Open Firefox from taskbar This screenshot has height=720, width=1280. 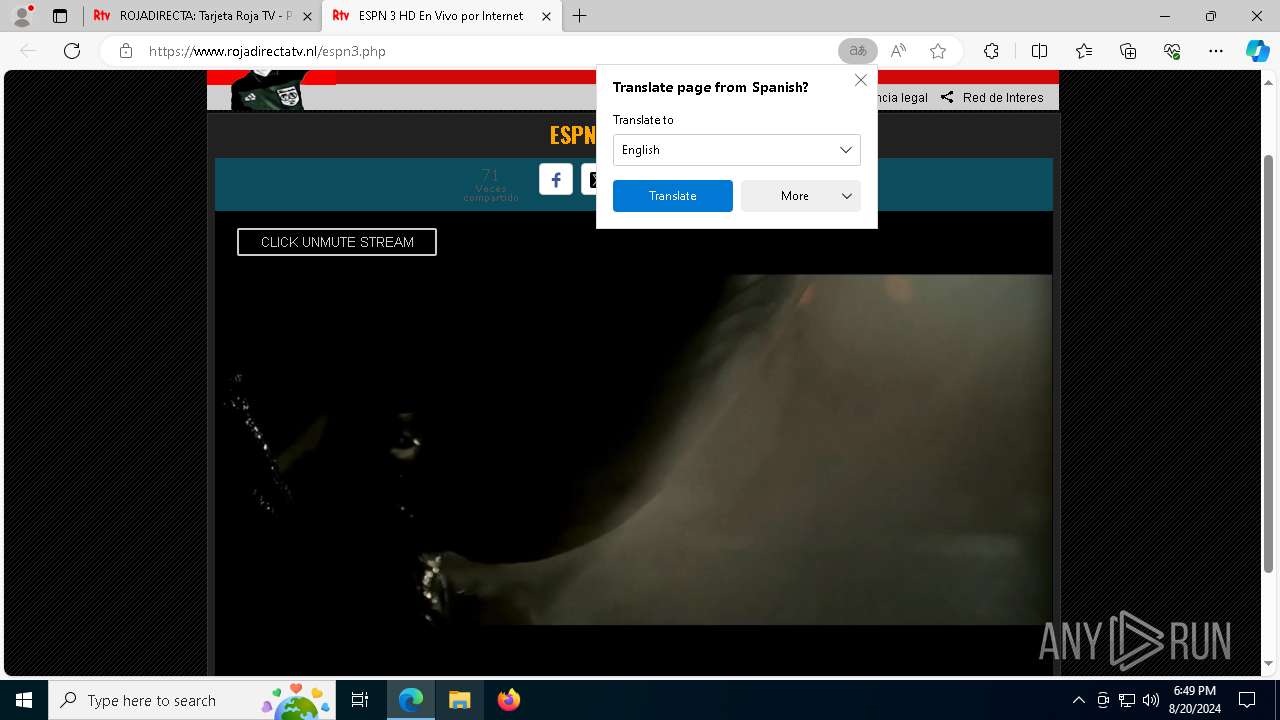point(508,700)
